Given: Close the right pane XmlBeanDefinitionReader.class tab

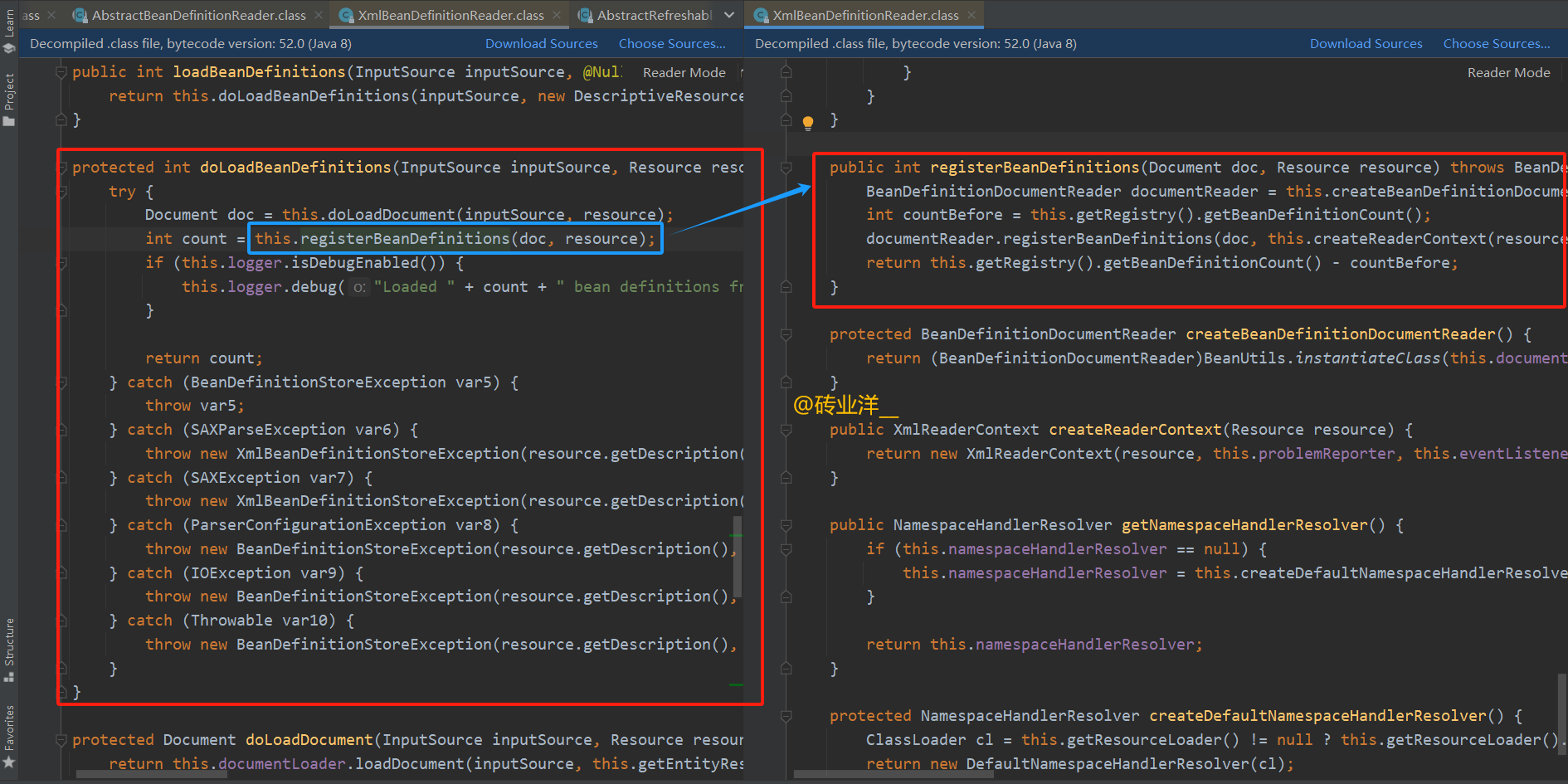Looking at the screenshot, I should coord(971,15).
